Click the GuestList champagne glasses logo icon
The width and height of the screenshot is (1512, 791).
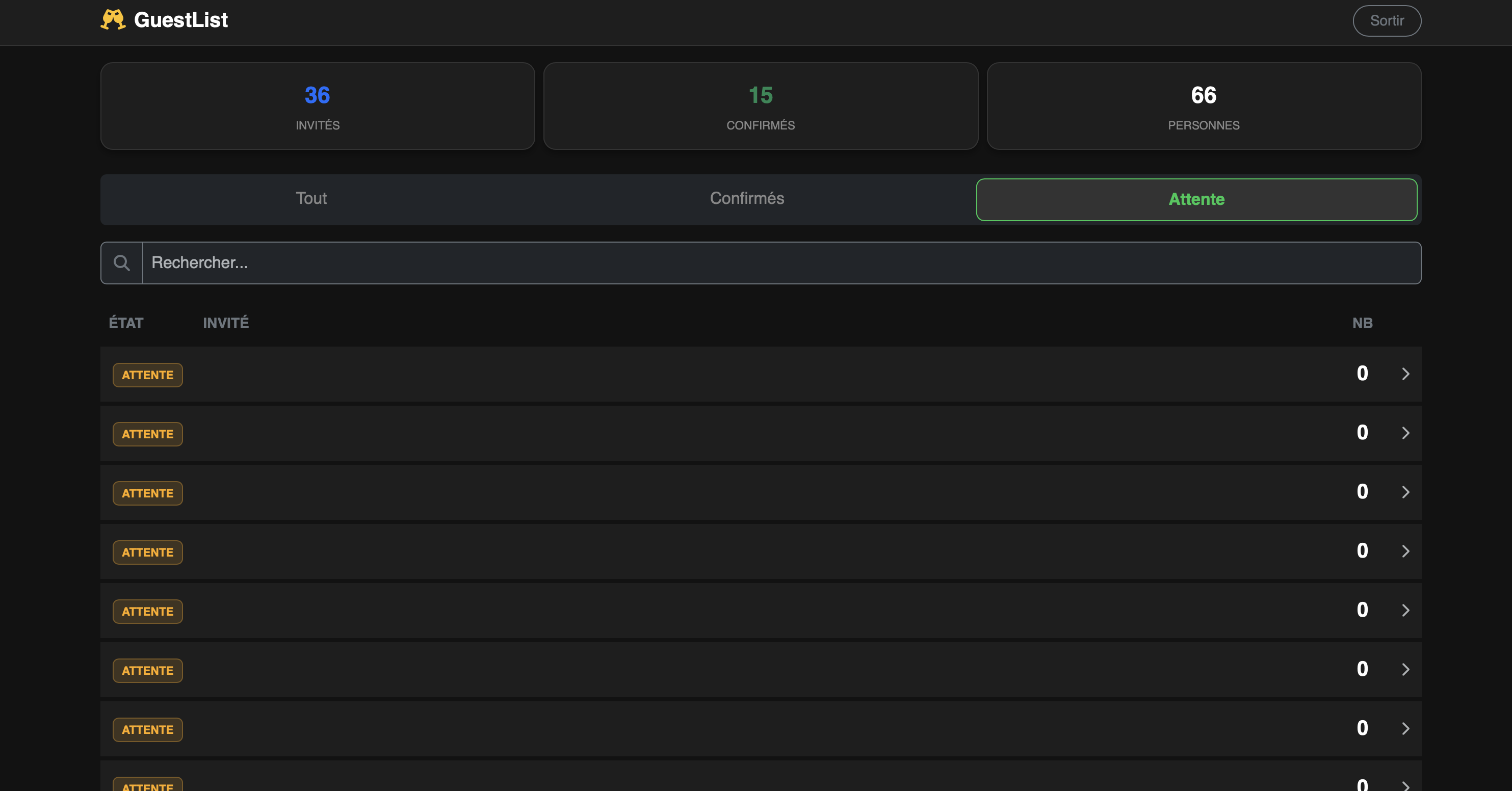[x=113, y=20]
